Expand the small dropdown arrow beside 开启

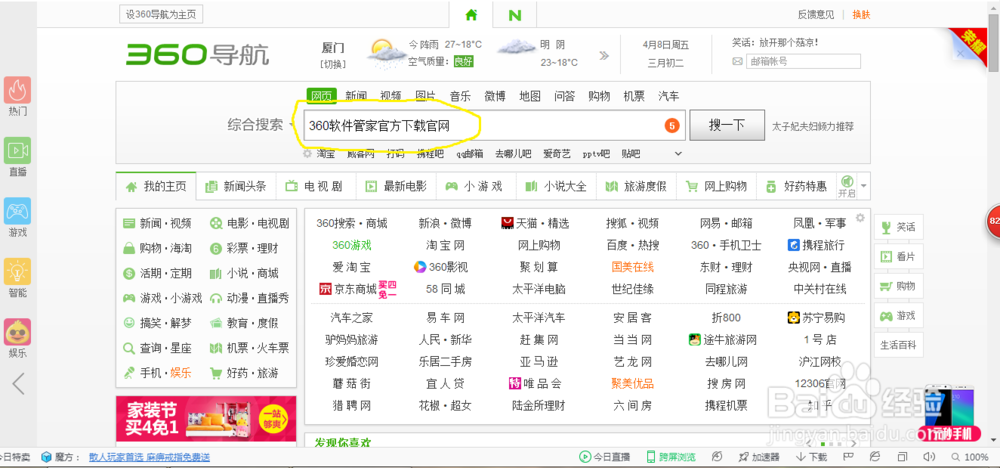864,186
